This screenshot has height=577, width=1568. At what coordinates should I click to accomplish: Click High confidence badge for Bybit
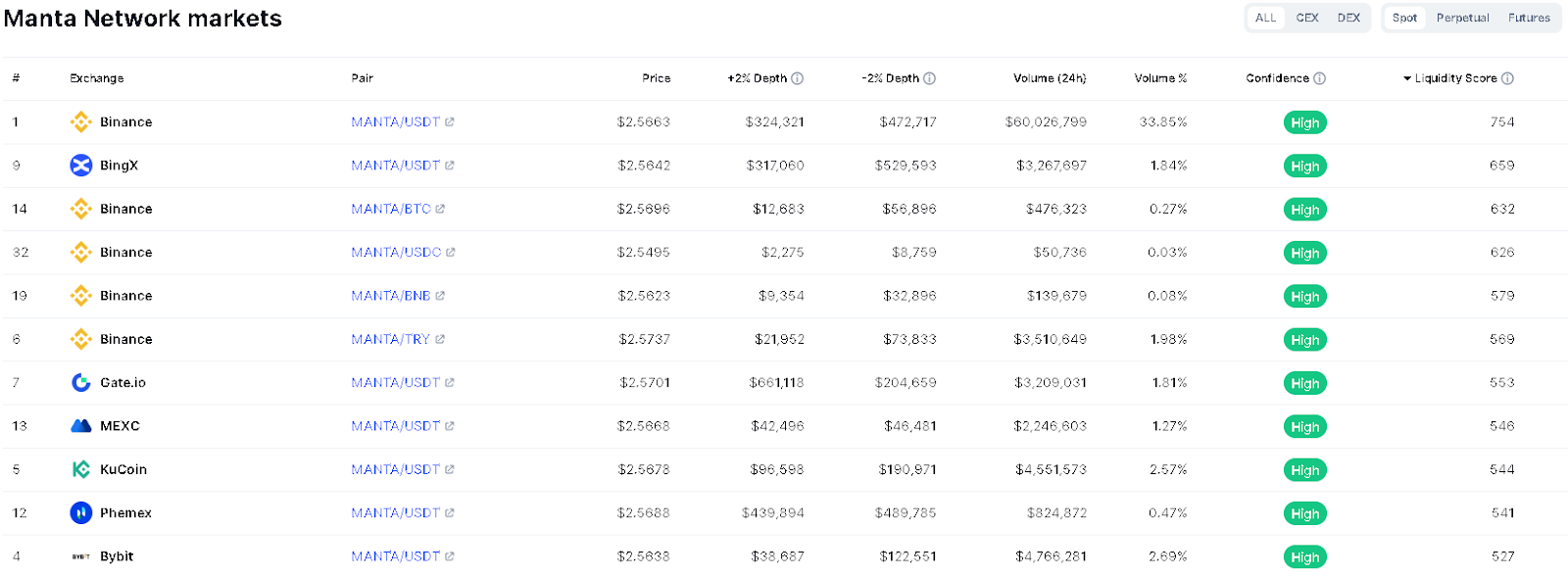point(1305,557)
